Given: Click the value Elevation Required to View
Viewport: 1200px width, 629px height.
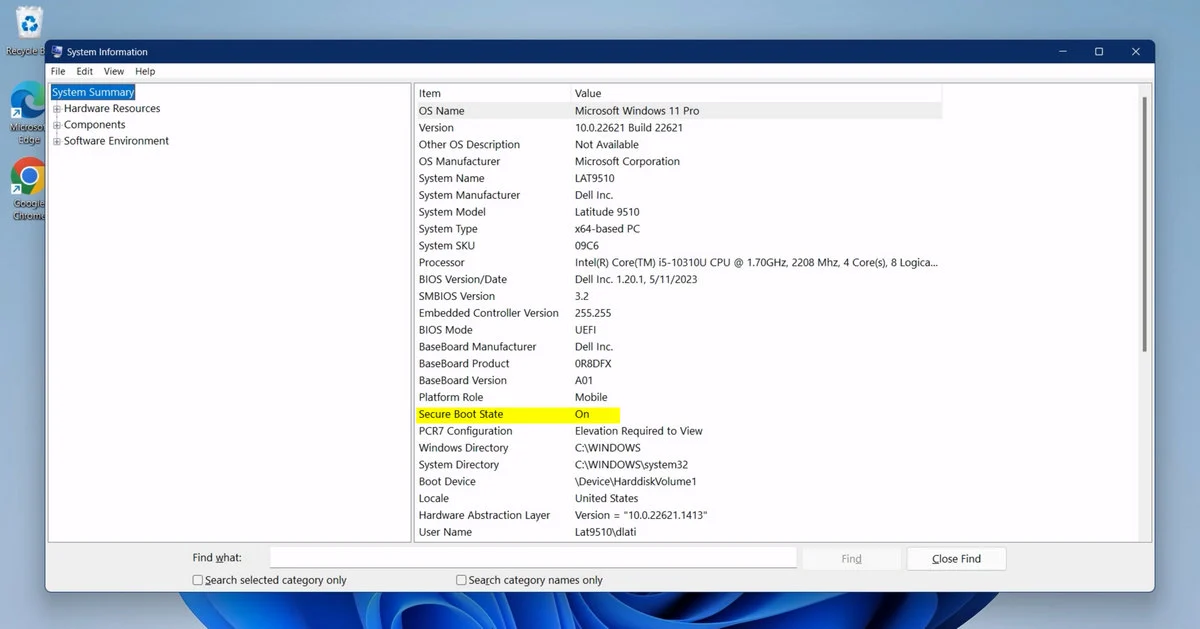Looking at the screenshot, I should [x=639, y=431].
